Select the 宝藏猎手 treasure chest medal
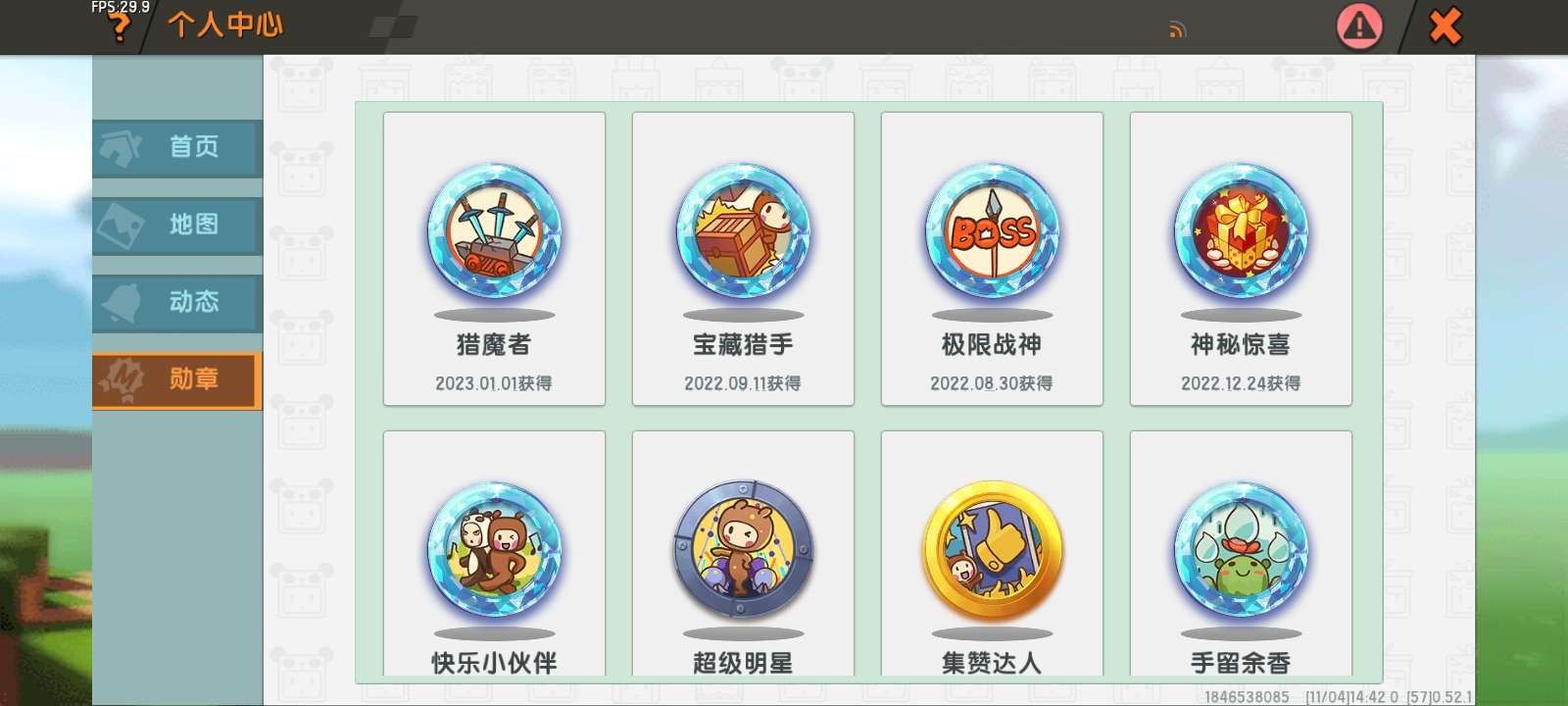 pyautogui.click(x=743, y=232)
